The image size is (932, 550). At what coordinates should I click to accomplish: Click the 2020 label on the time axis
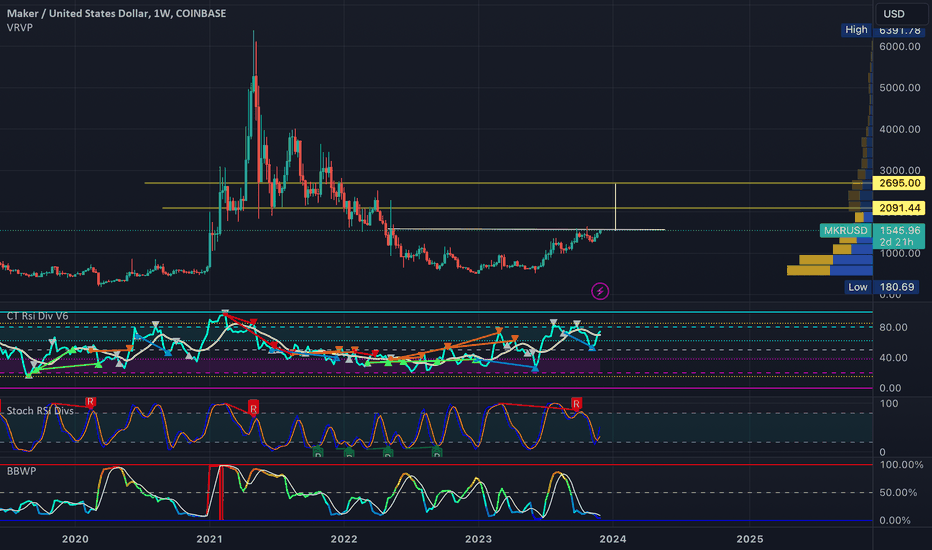click(x=75, y=539)
